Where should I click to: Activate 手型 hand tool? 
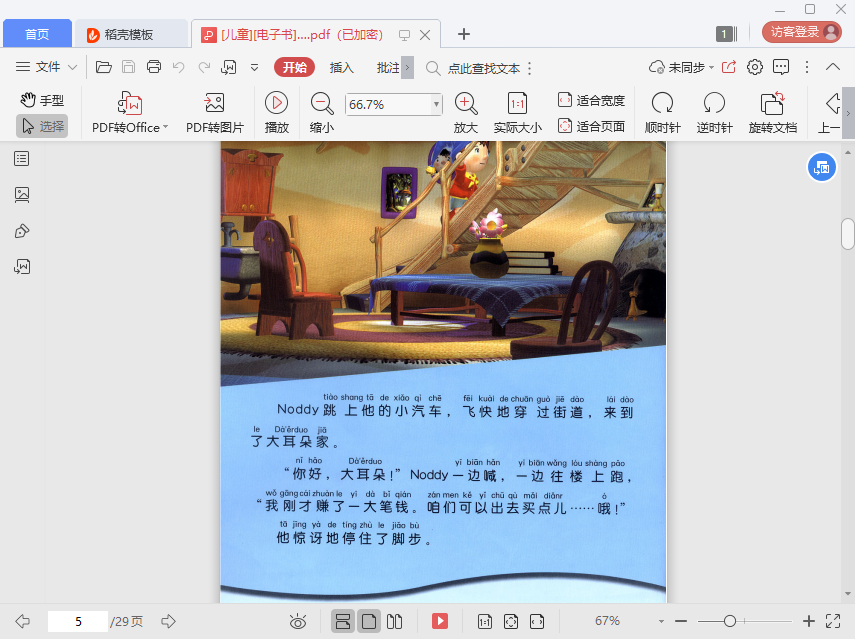pyautogui.click(x=43, y=100)
